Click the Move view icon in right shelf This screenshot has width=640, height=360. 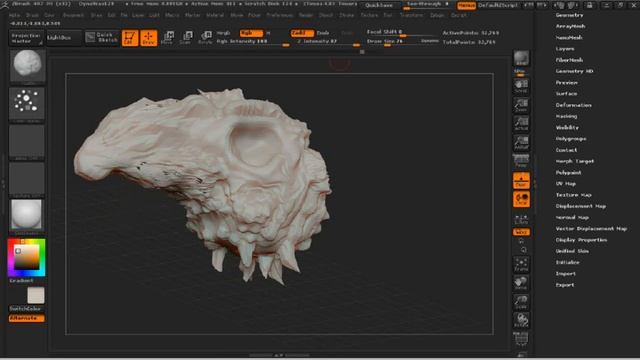521,283
